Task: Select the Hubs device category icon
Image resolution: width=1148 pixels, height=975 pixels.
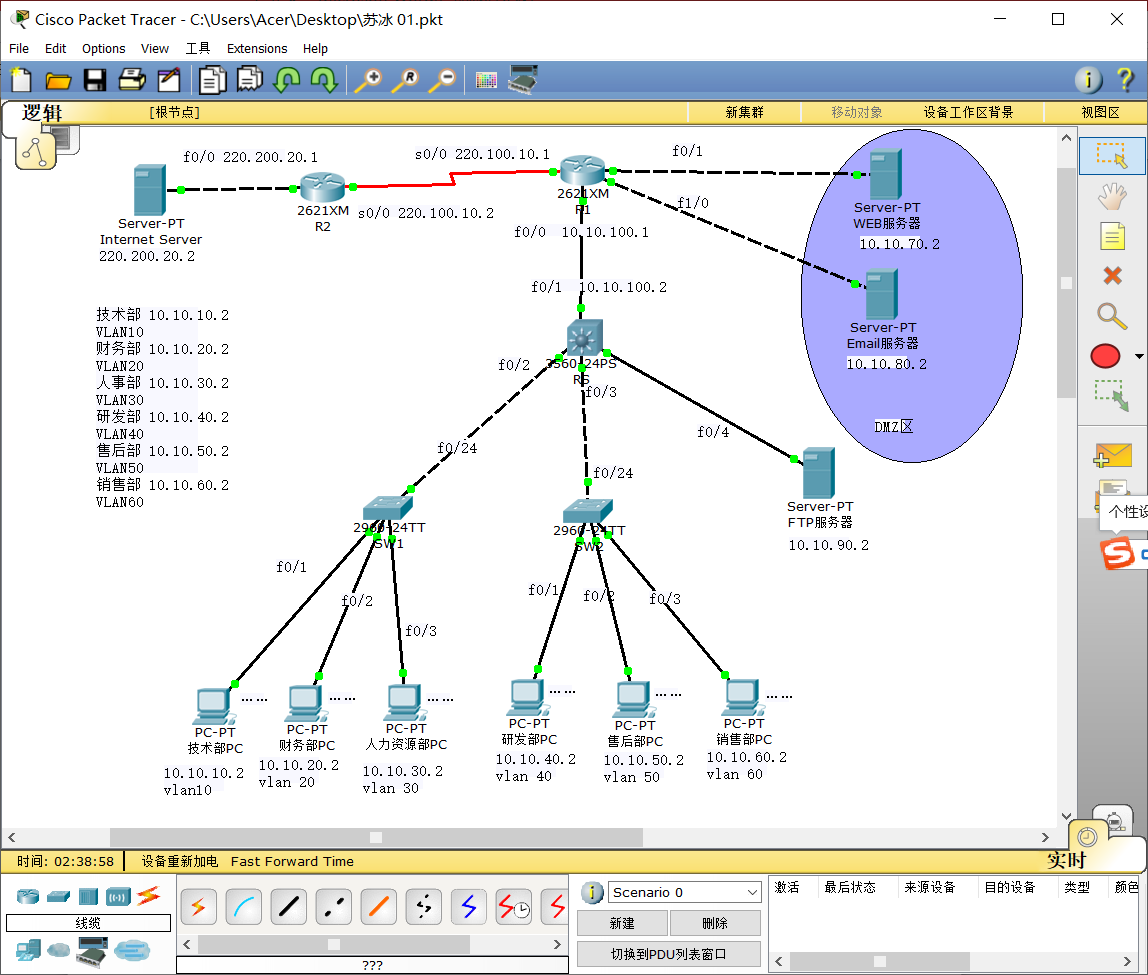Action: pos(88,896)
